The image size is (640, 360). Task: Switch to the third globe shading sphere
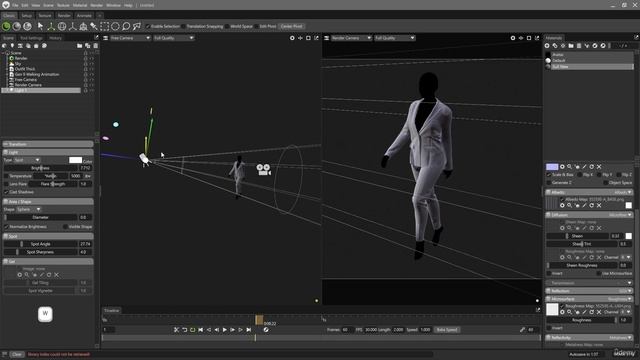(x=27, y=27)
